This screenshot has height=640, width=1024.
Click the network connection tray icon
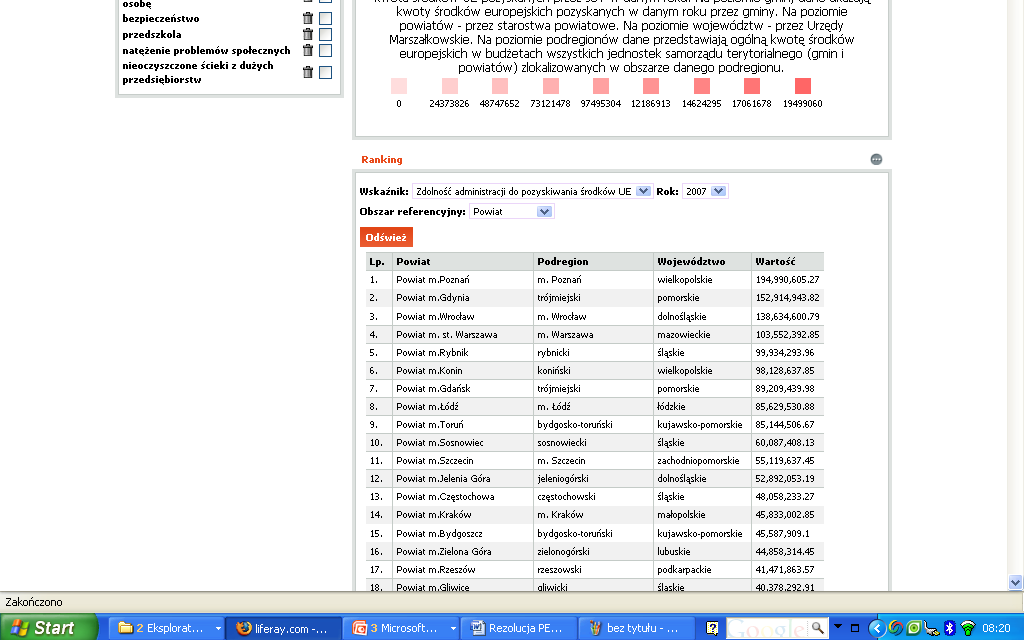pyautogui.click(x=933, y=628)
